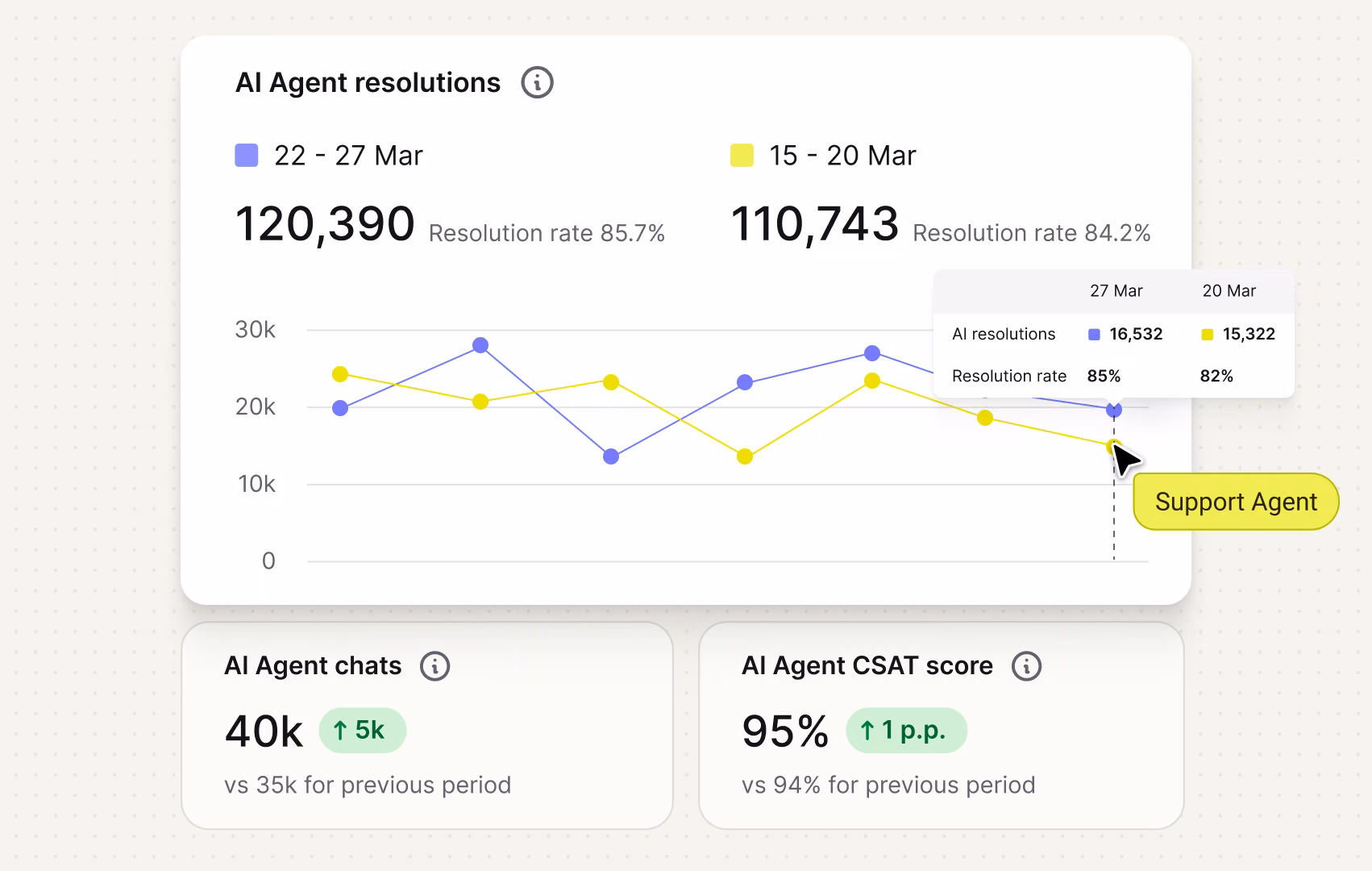Click the lowest yellow point in mid-chart
The width and height of the screenshot is (1372, 871).
point(745,456)
